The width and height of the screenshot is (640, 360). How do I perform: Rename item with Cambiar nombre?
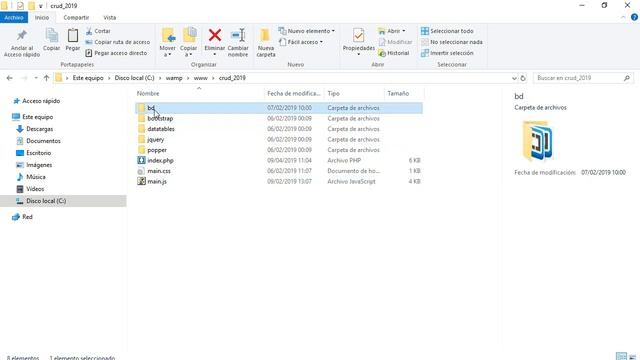(x=238, y=43)
